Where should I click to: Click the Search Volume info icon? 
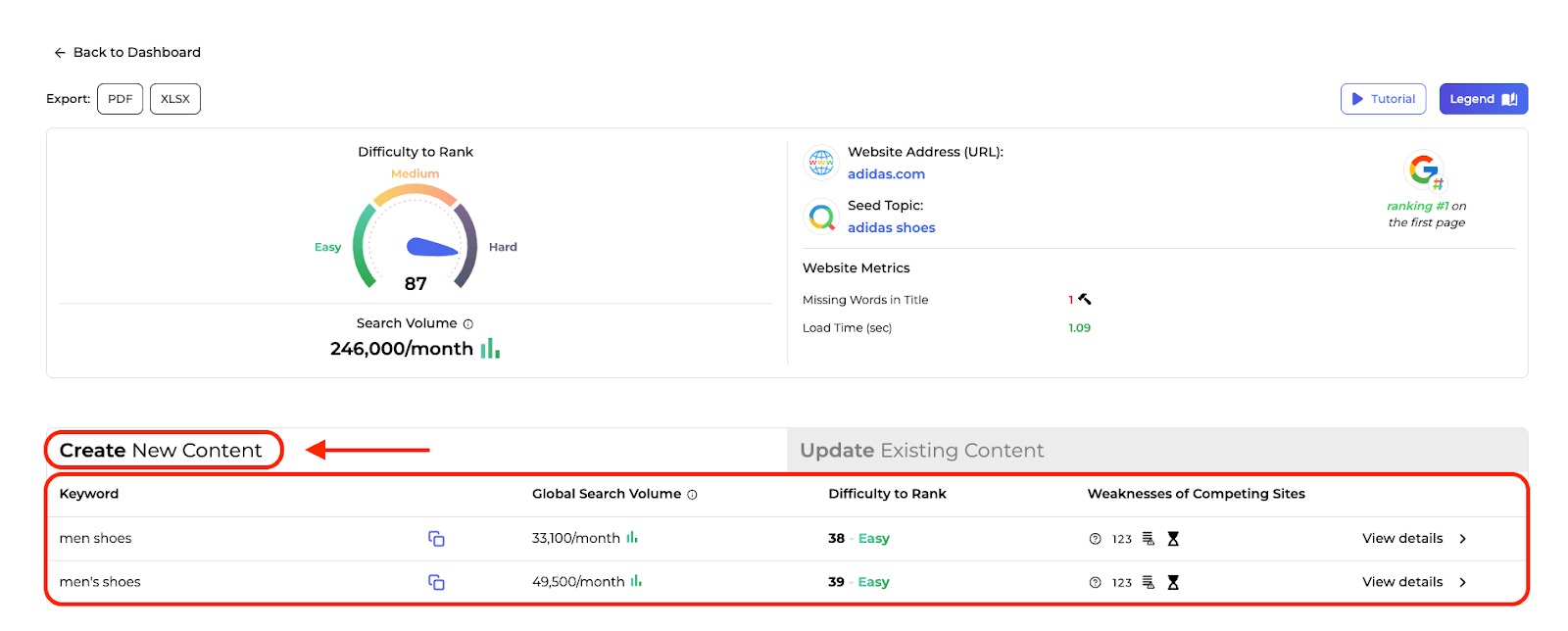point(467,324)
